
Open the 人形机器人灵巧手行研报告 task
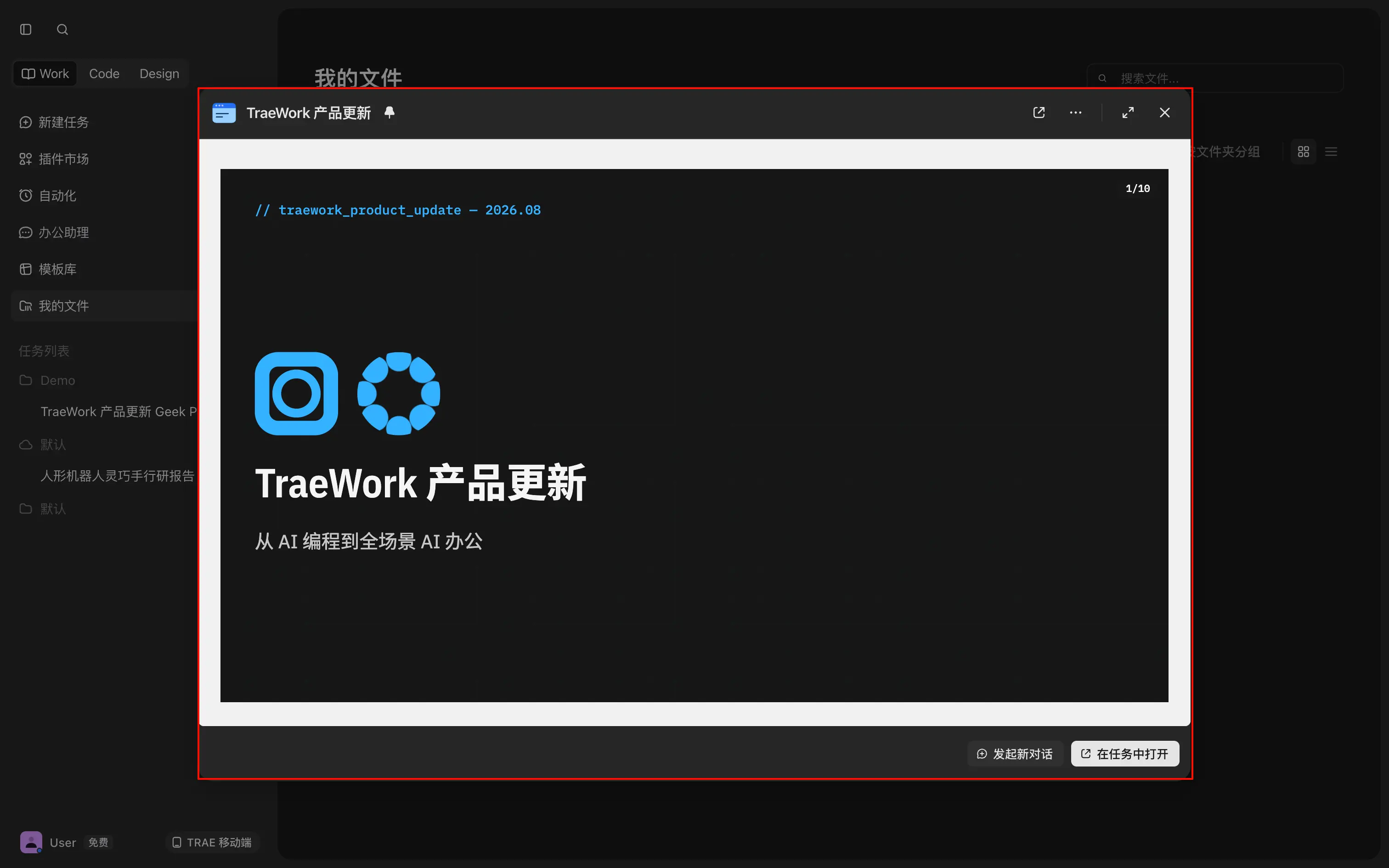[x=118, y=476]
